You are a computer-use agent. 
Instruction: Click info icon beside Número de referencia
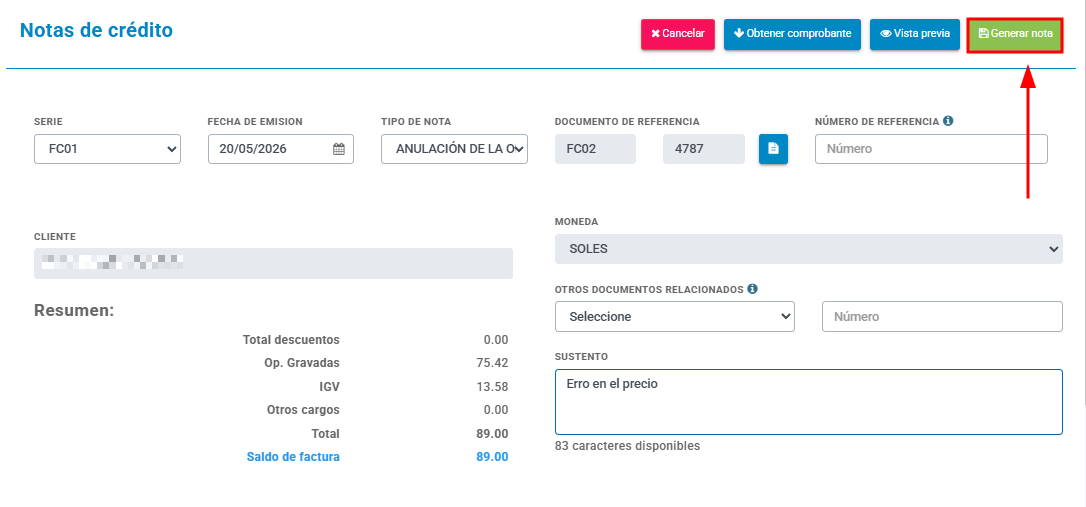[948, 121]
